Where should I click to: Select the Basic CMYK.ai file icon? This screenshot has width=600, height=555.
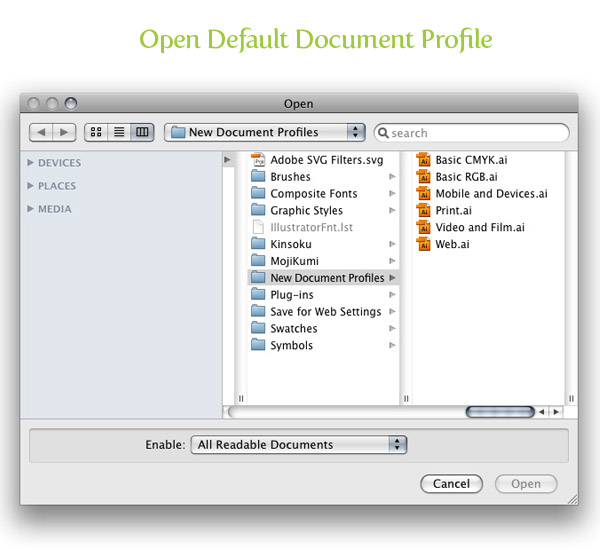(x=423, y=160)
